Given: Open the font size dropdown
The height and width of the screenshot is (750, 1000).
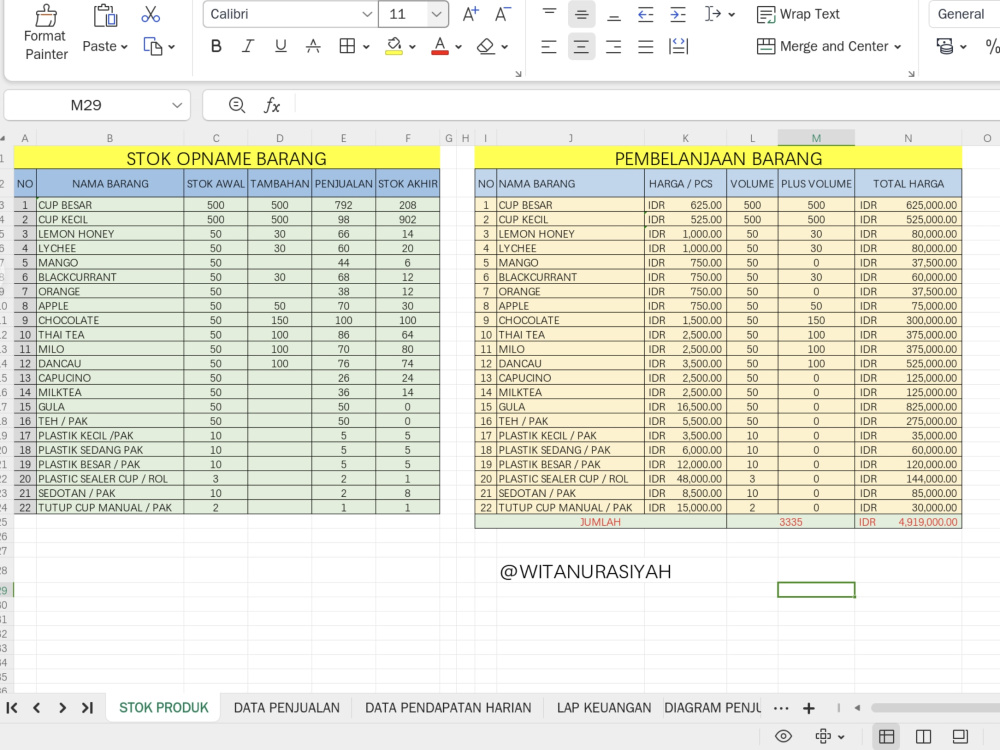Looking at the screenshot, I should point(436,14).
